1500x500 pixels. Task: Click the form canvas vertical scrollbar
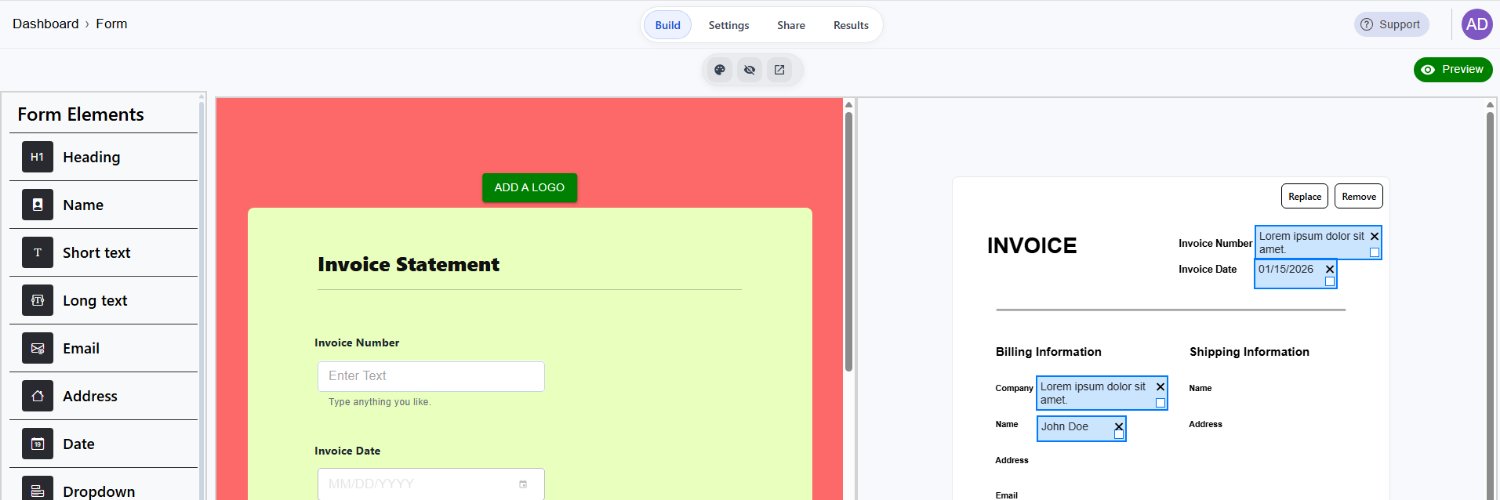click(x=849, y=240)
